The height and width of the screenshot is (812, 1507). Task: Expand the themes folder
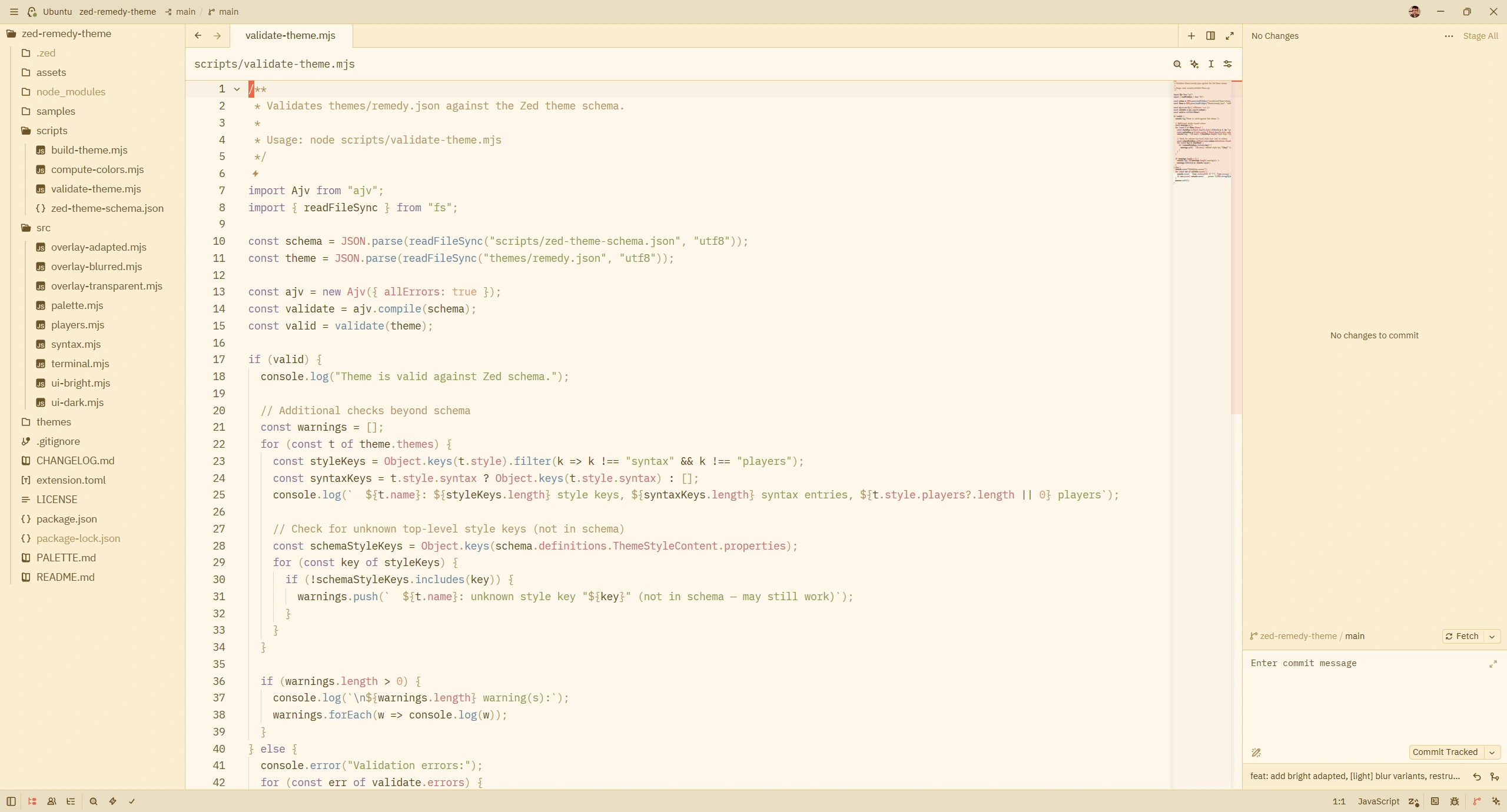(x=92, y=422)
